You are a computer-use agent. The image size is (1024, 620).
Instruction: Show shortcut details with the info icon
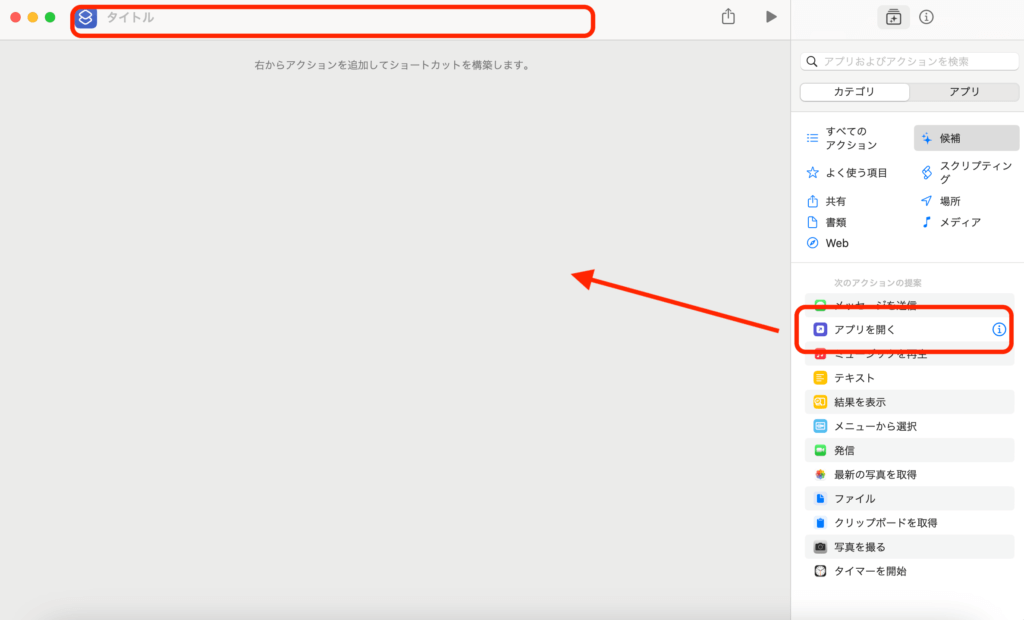point(926,17)
